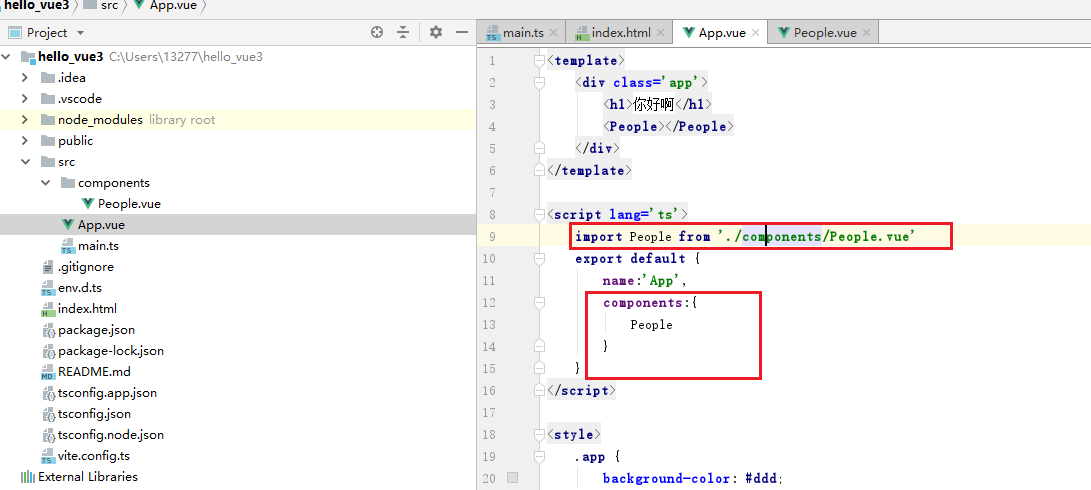Expand the node_modules folder
Image resolution: width=1091 pixels, height=490 pixels.
(25, 119)
